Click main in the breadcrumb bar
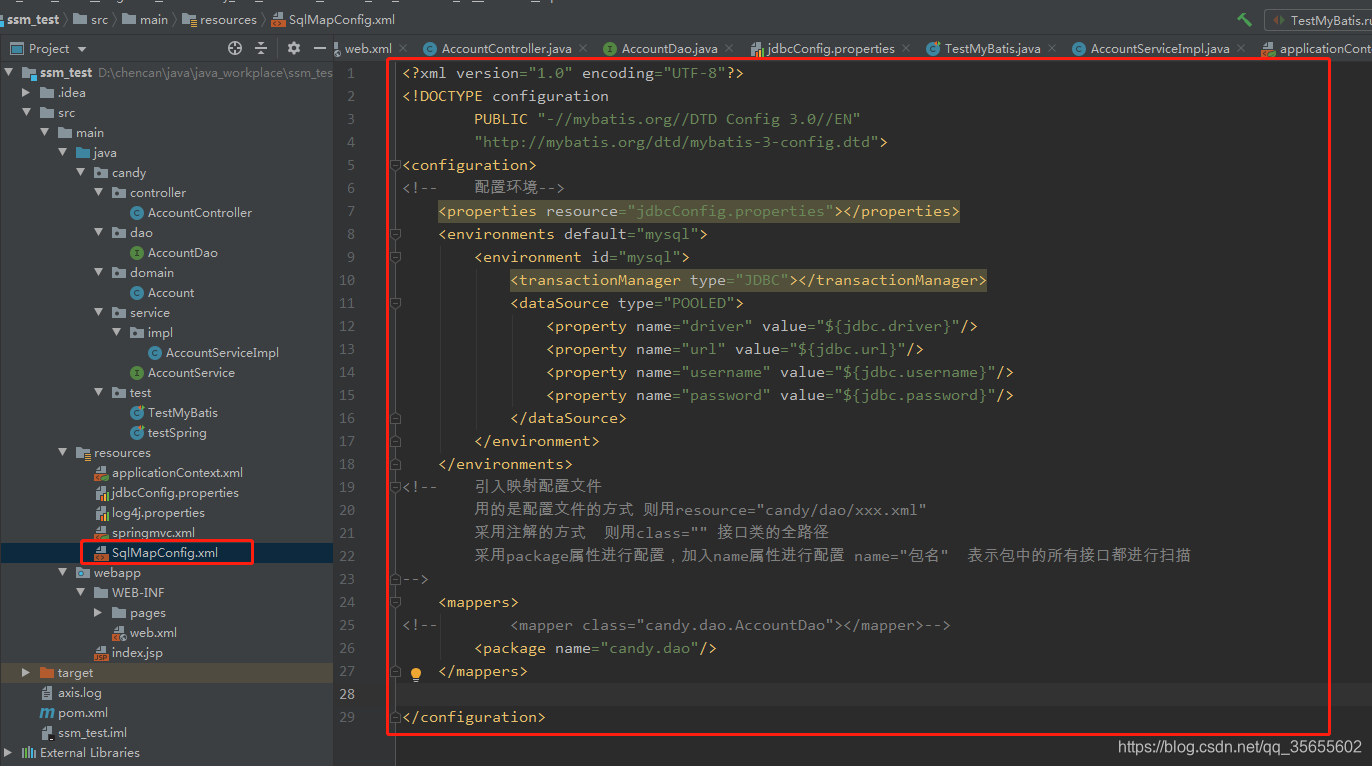The width and height of the screenshot is (1372, 766). pyautogui.click(x=153, y=20)
